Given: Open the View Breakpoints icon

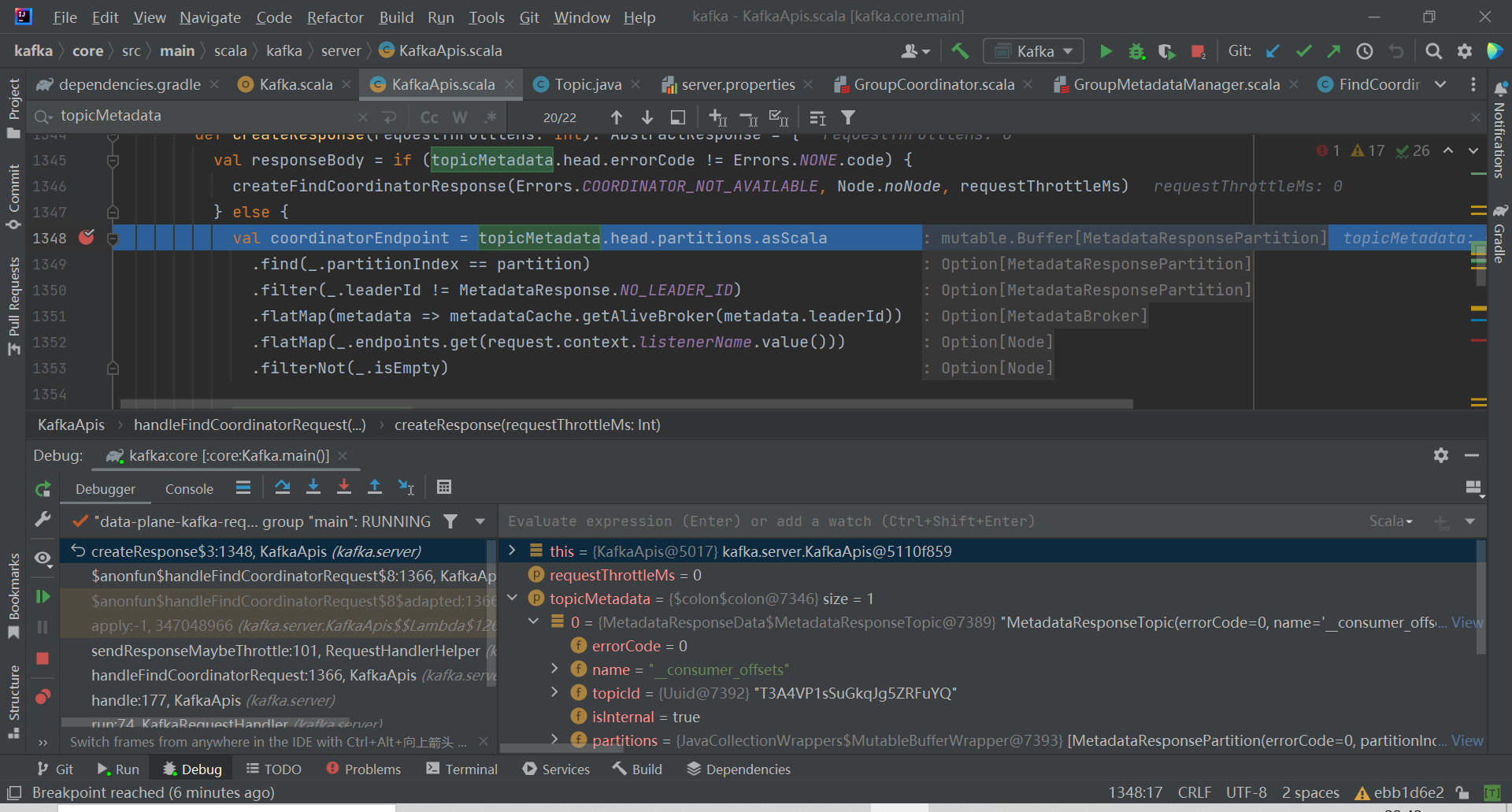Looking at the screenshot, I should click(x=43, y=696).
